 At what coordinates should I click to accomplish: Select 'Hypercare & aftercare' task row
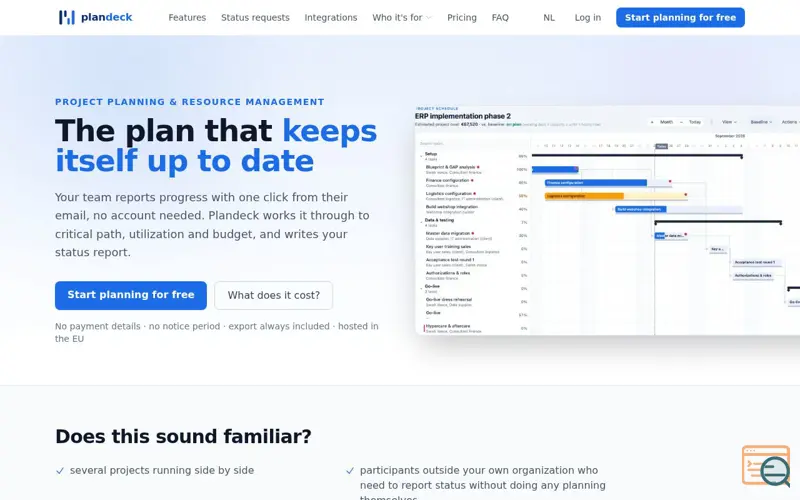coord(473,328)
